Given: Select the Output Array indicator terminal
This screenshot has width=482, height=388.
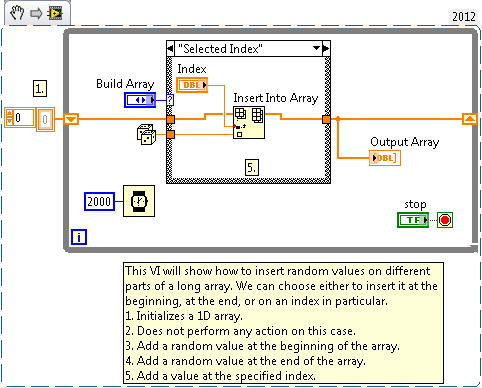Looking at the screenshot, I should (x=385, y=158).
